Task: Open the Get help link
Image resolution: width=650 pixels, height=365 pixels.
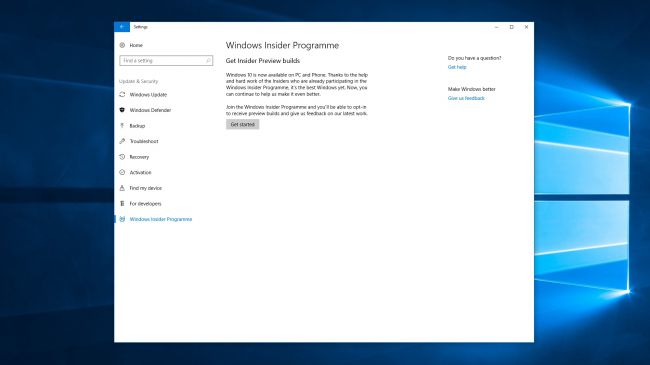Action: [457, 67]
